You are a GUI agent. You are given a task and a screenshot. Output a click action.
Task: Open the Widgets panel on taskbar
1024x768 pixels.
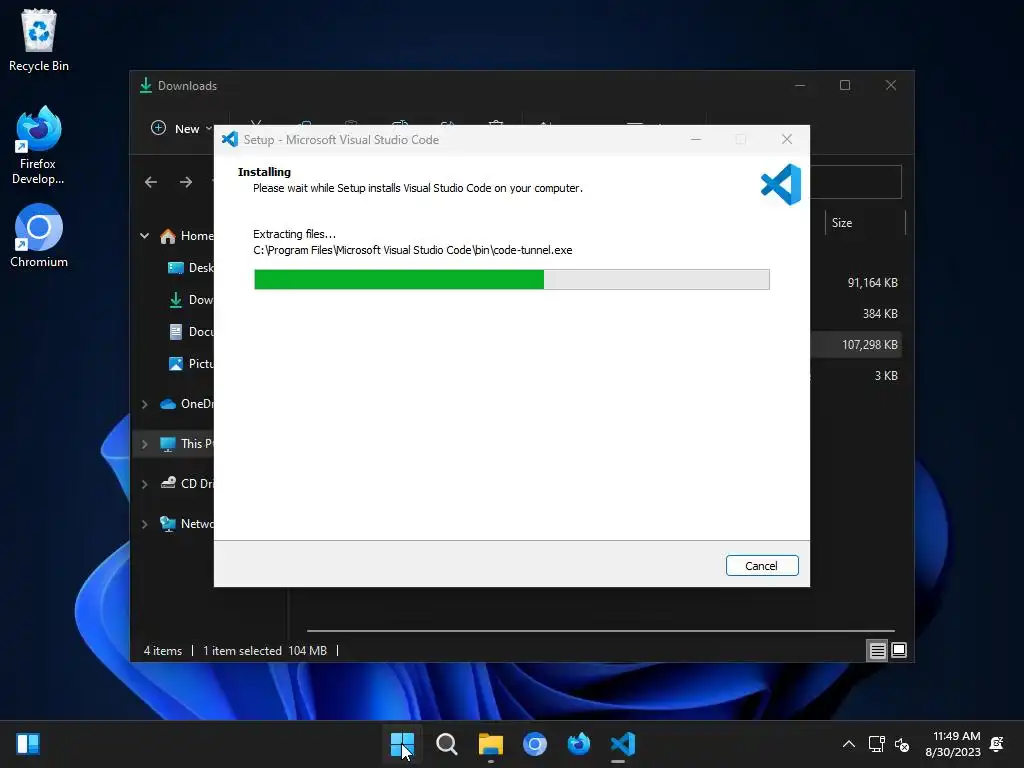(x=28, y=744)
